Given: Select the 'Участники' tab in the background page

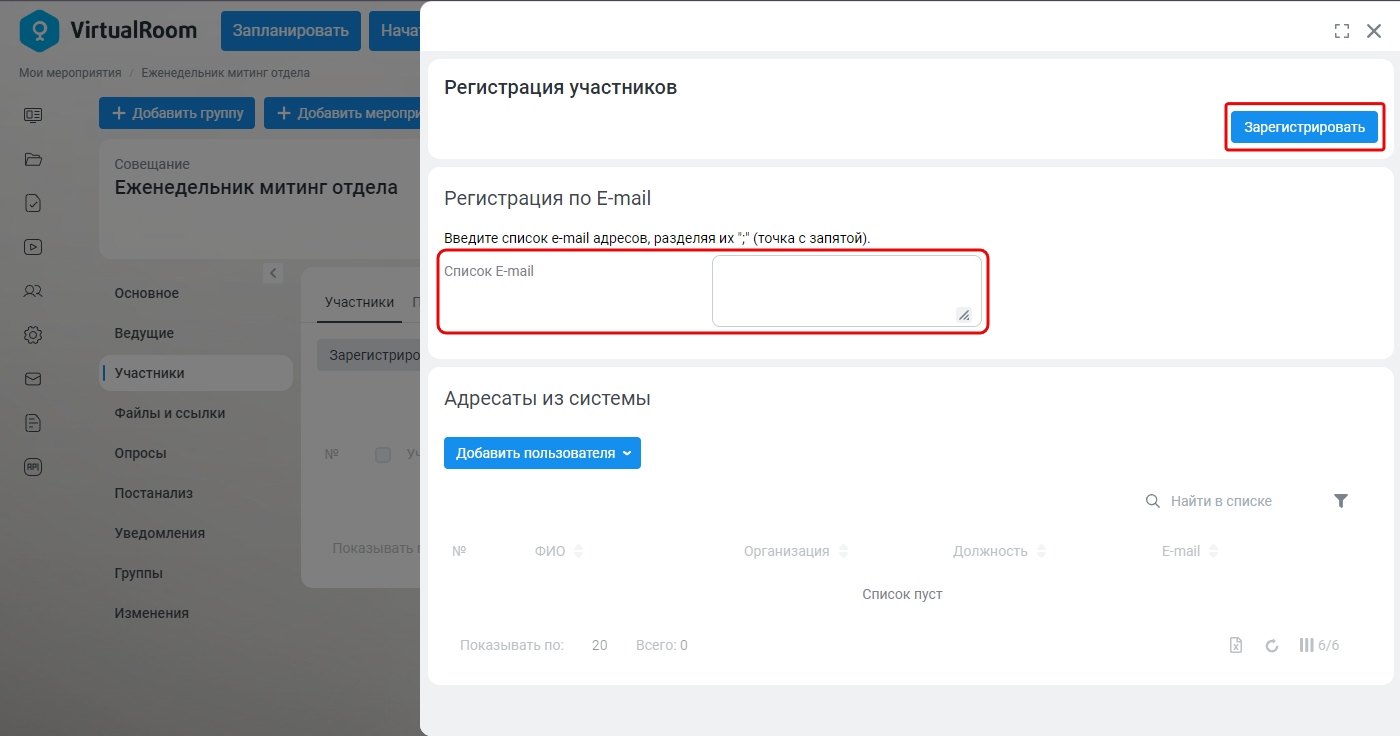Looking at the screenshot, I should coord(359,302).
